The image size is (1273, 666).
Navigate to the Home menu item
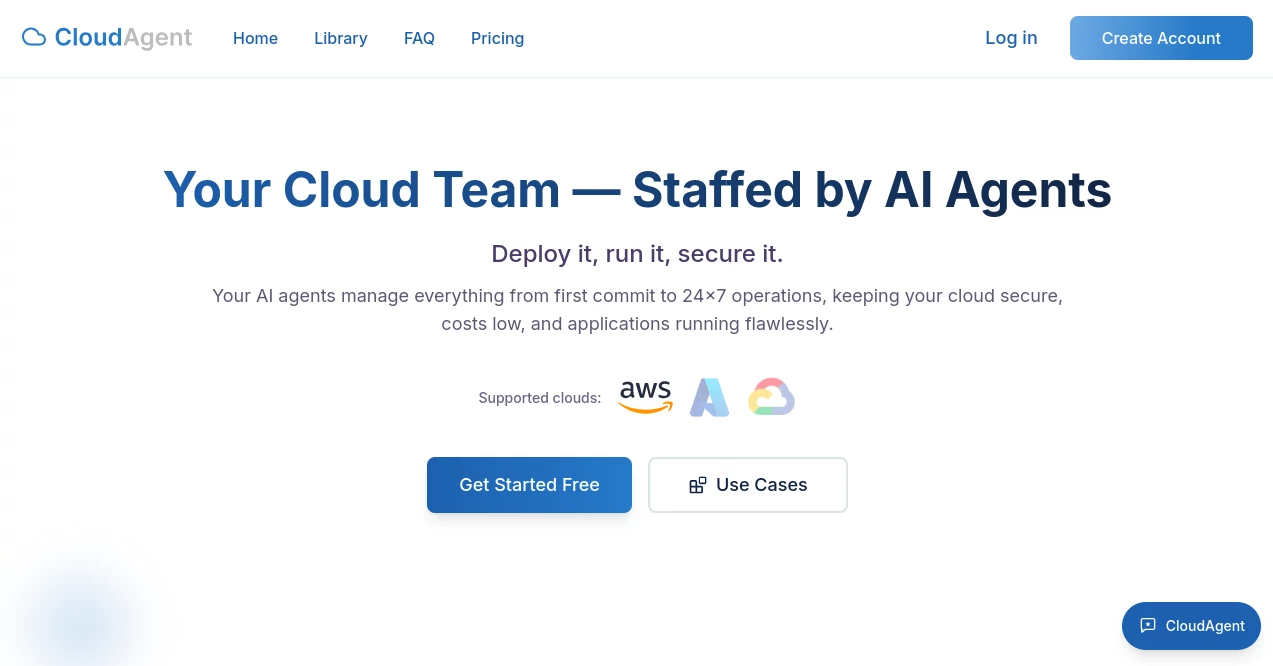(255, 38)
